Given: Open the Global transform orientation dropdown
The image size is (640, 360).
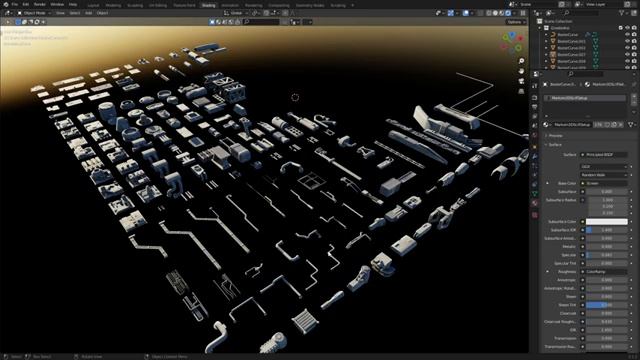Looking at the screenshot, I should pyautogui.click(x=236, y=13).
